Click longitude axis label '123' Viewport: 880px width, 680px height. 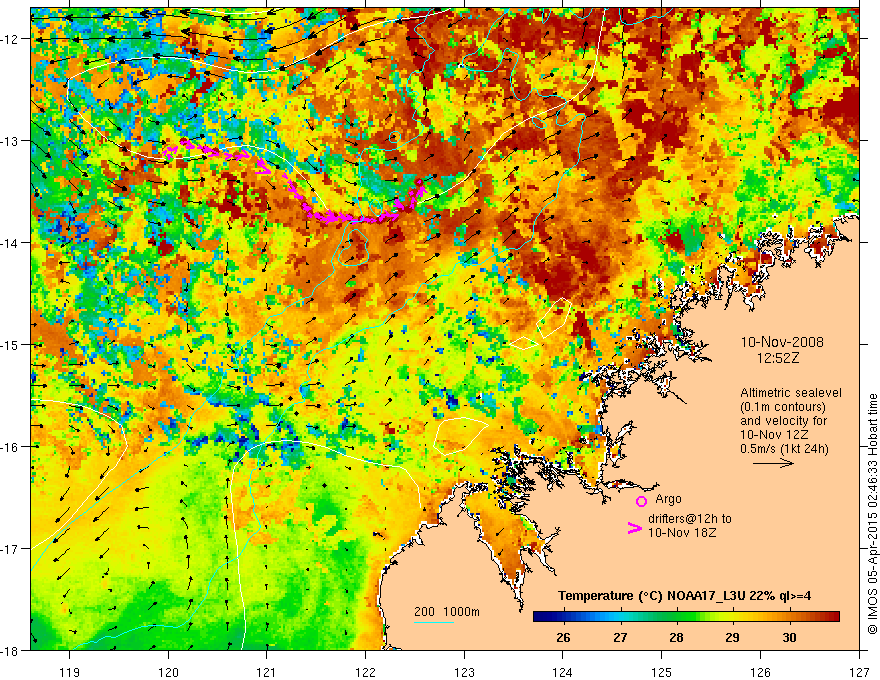[x=464, y=672]
